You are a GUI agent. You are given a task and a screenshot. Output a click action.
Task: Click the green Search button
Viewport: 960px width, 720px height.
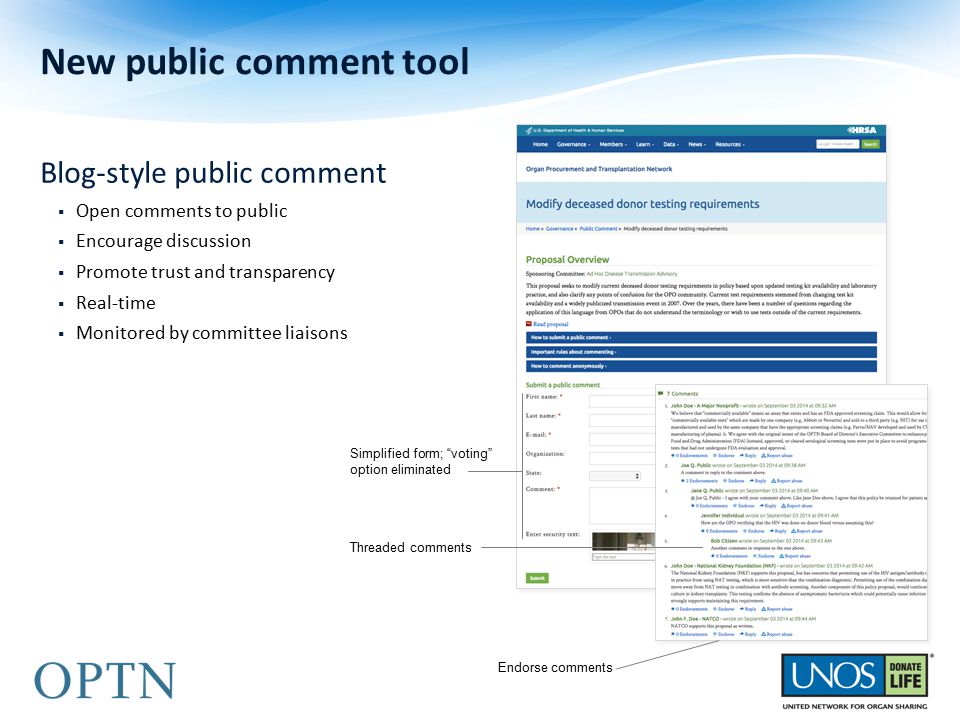[x=870, y=144]
